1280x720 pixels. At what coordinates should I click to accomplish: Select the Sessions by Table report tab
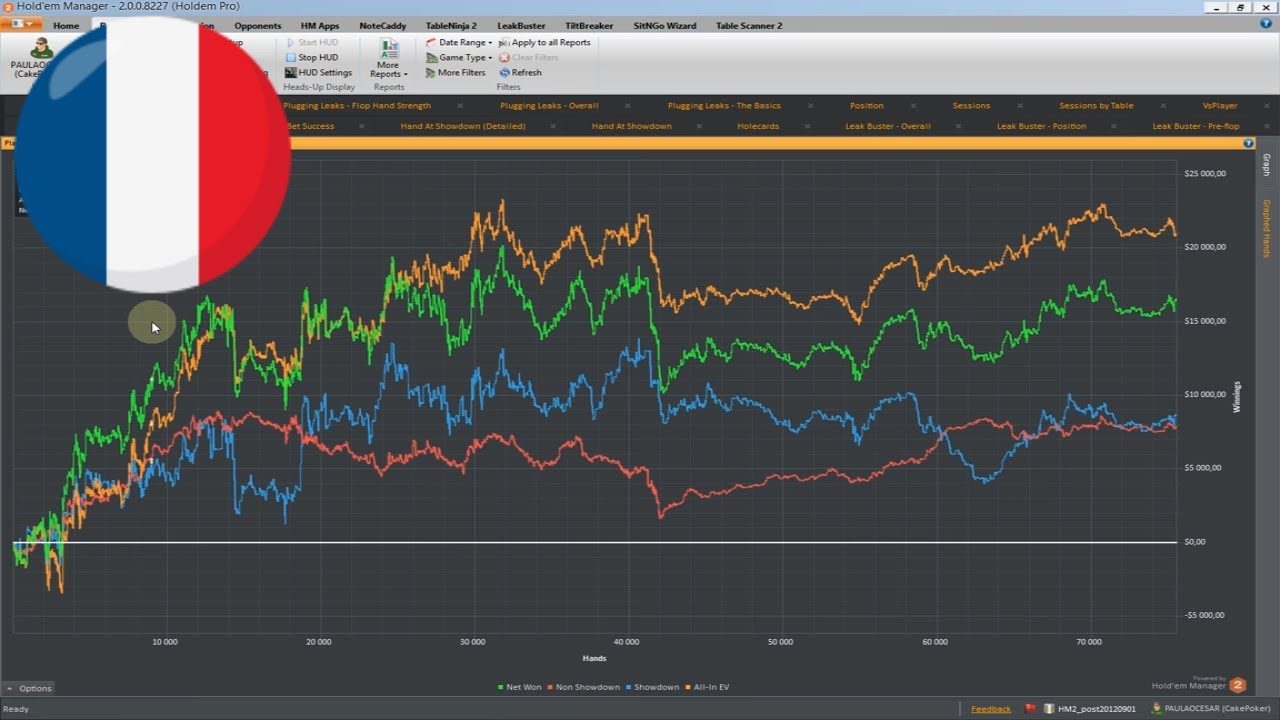1096,106
